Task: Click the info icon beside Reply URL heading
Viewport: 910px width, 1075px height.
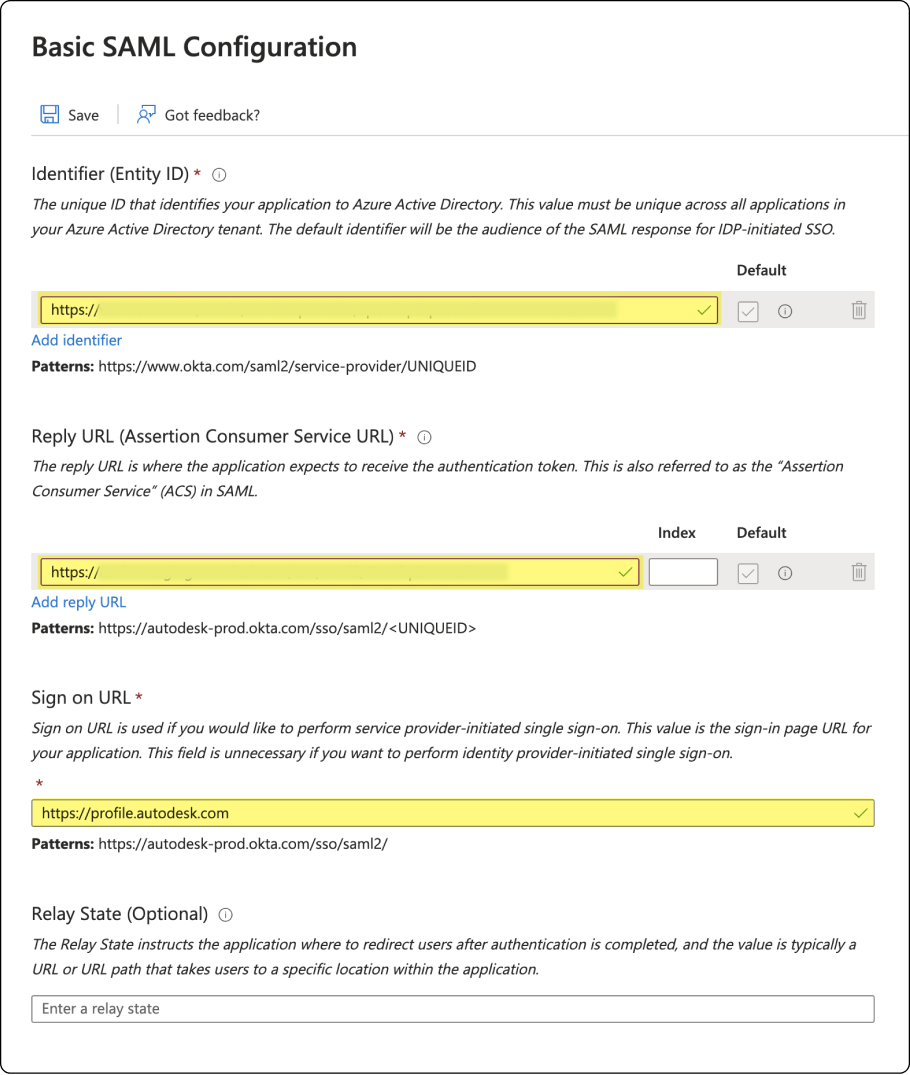Action: point(426,436)
